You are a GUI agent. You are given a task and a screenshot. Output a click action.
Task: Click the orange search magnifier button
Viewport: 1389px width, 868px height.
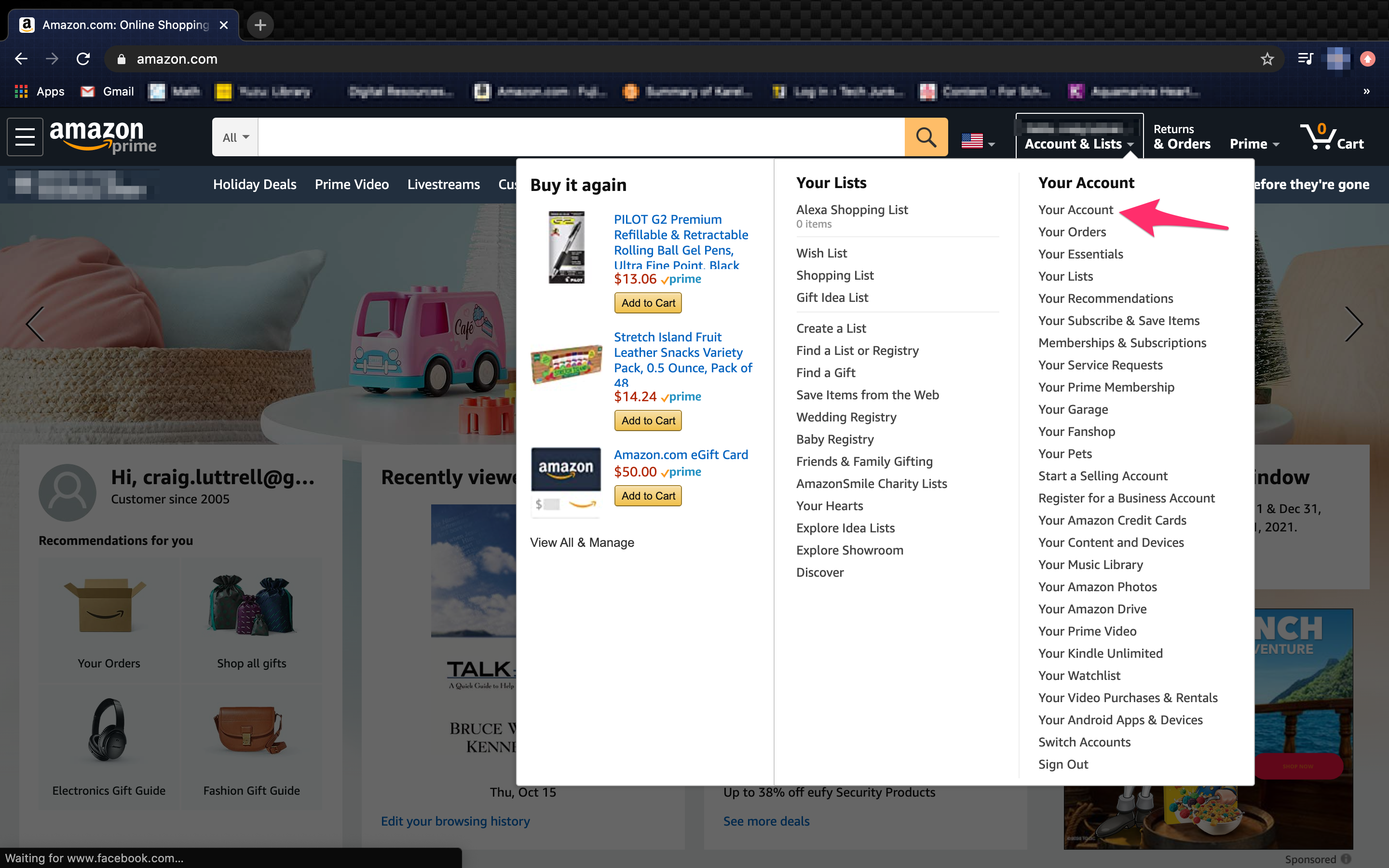click(926, 136)
